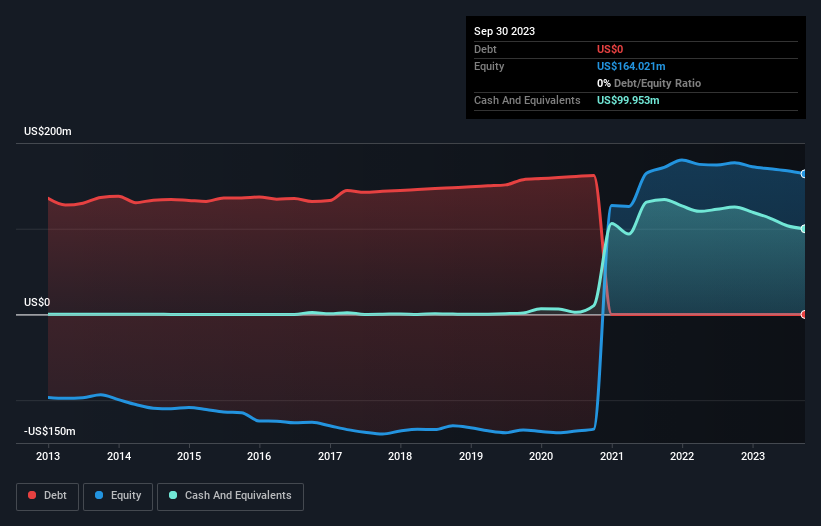
Task: Click the Cash And Equivalents tooltip label
Action: point(527,100)
